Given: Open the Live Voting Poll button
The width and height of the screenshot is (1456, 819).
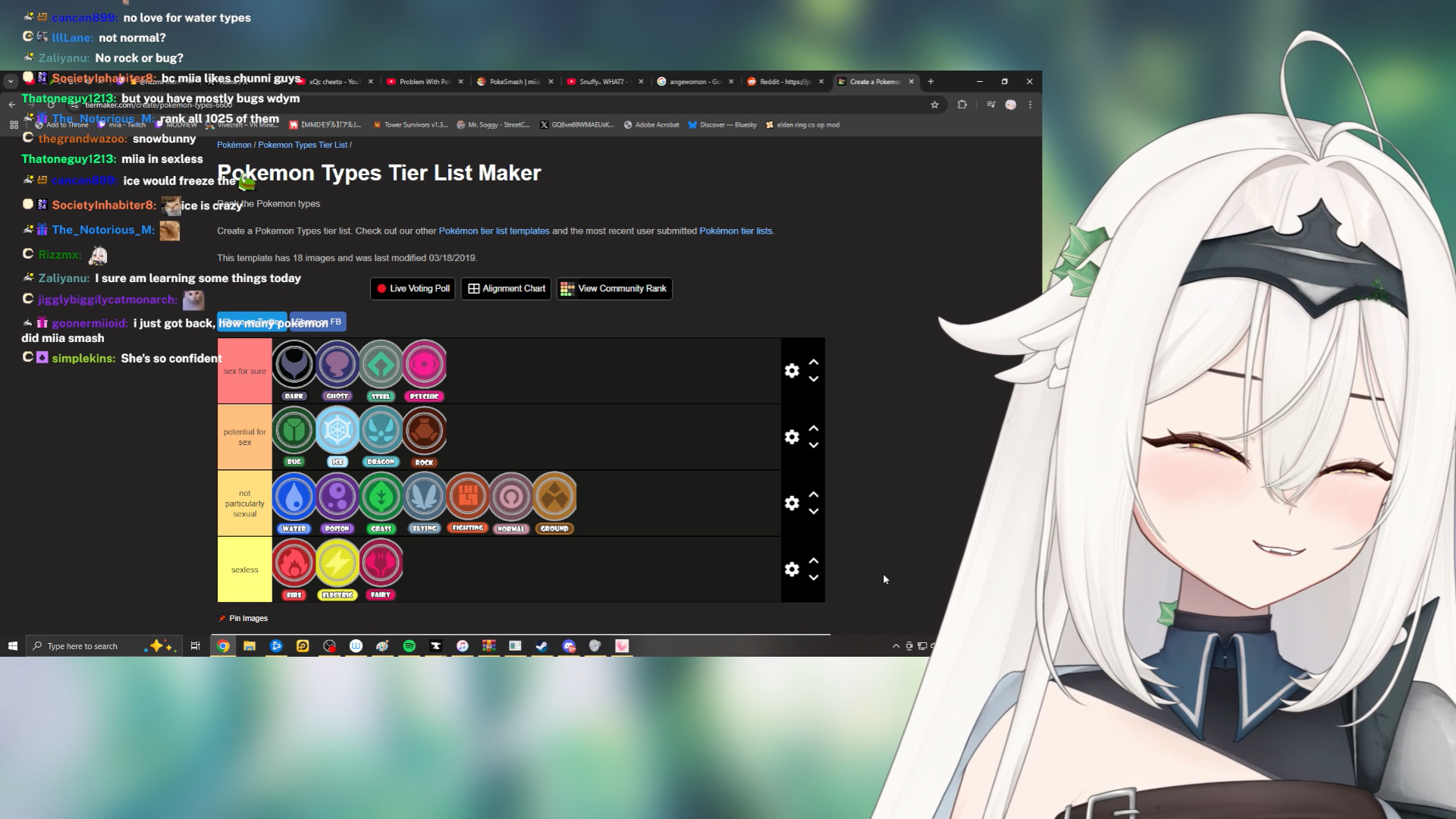Looking at the screenshot, I should (x=413, y=288).
